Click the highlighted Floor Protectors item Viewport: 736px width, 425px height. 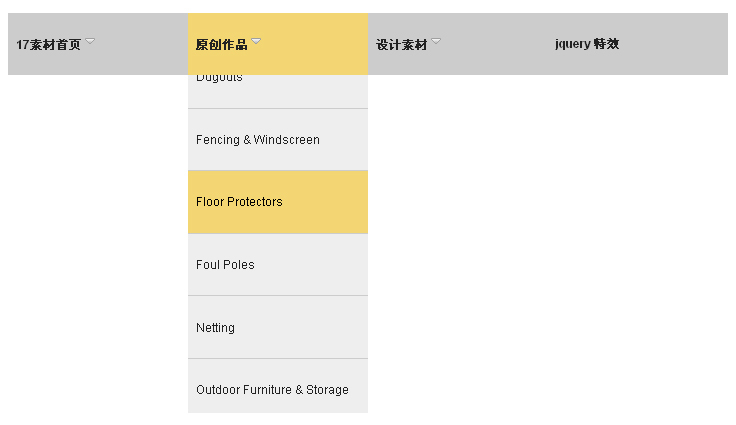240,202
